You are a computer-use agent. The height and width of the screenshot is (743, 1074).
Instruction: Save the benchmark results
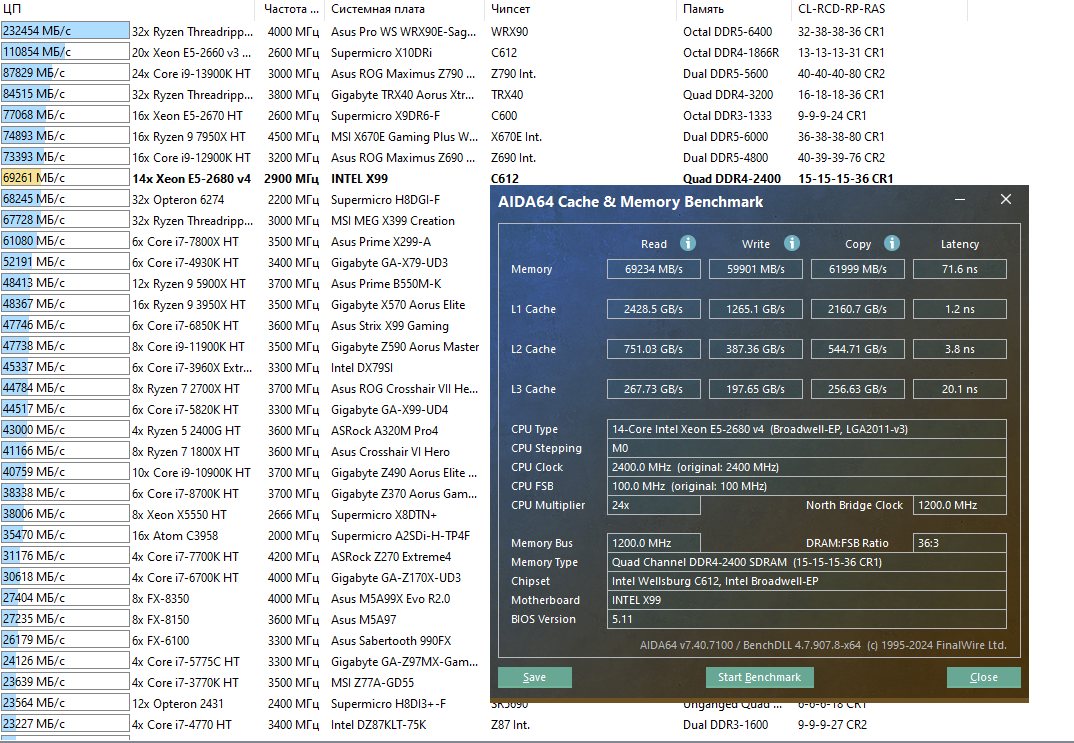[x=534, y=677]
